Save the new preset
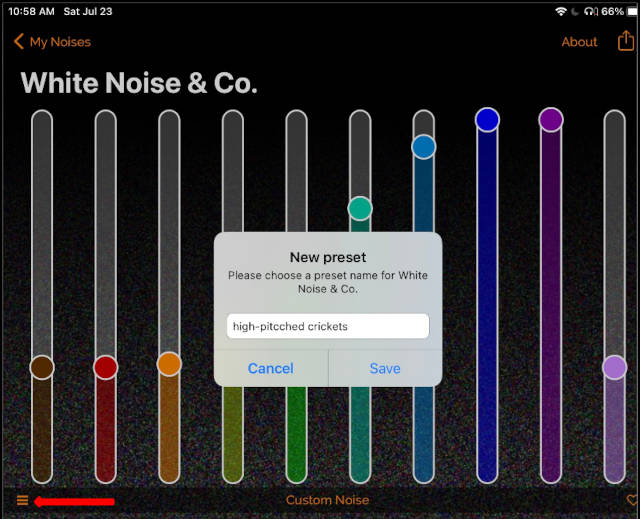The width and height of the screenshot is (640, 519). 385,368
